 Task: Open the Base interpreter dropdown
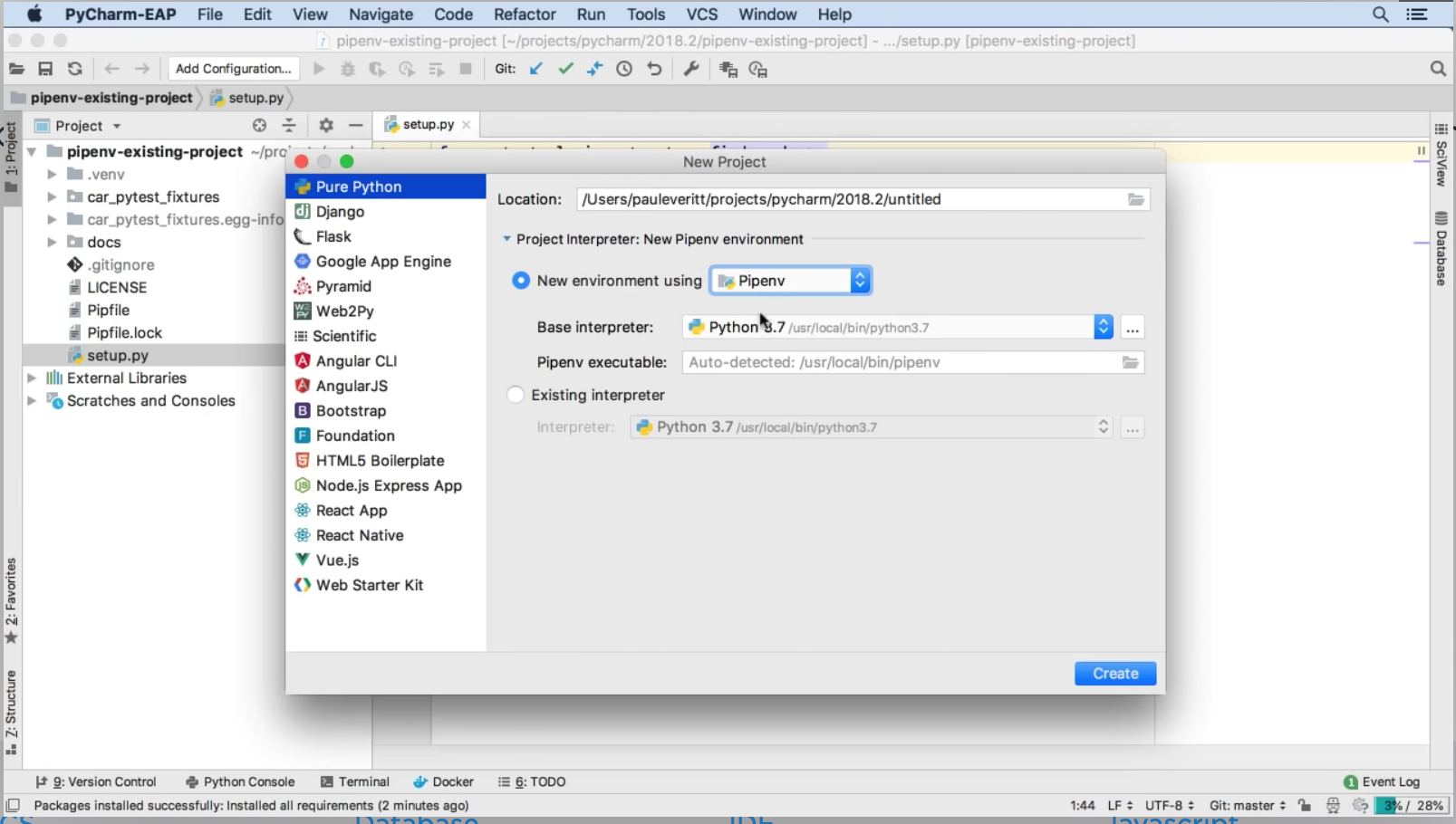click(x=897, y=327)
